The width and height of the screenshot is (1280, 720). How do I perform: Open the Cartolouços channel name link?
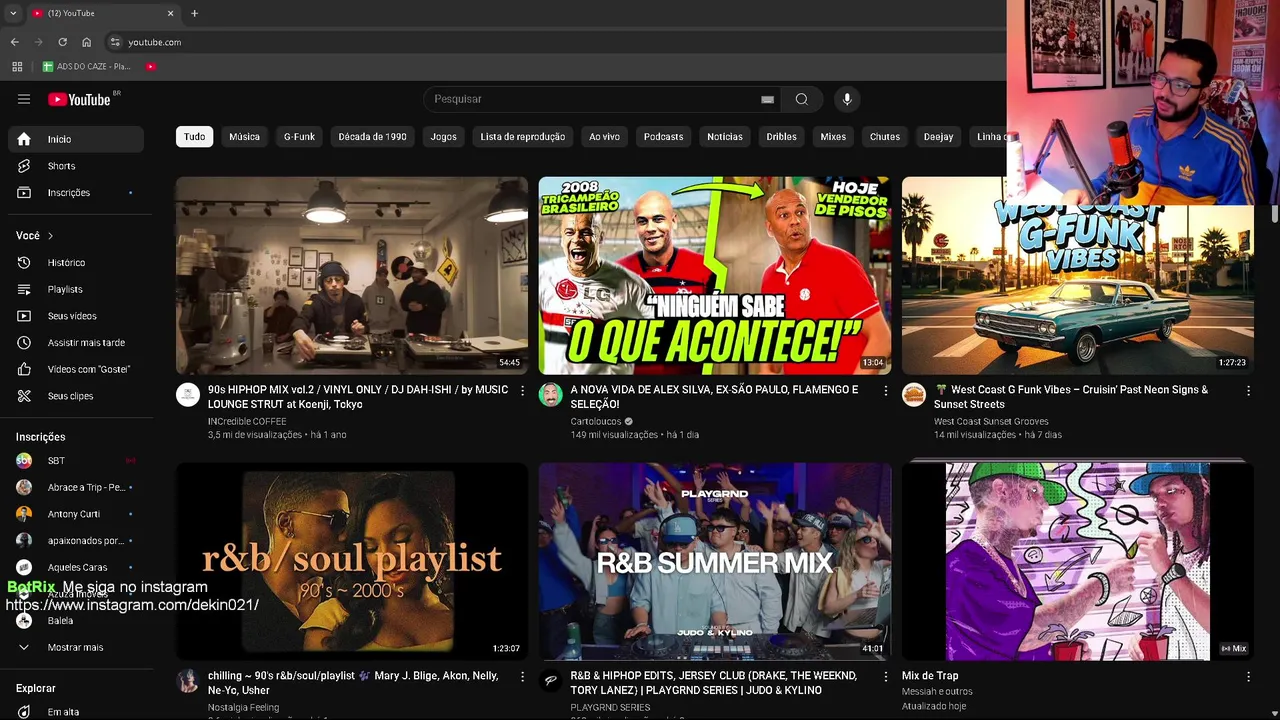coord(596,421)
